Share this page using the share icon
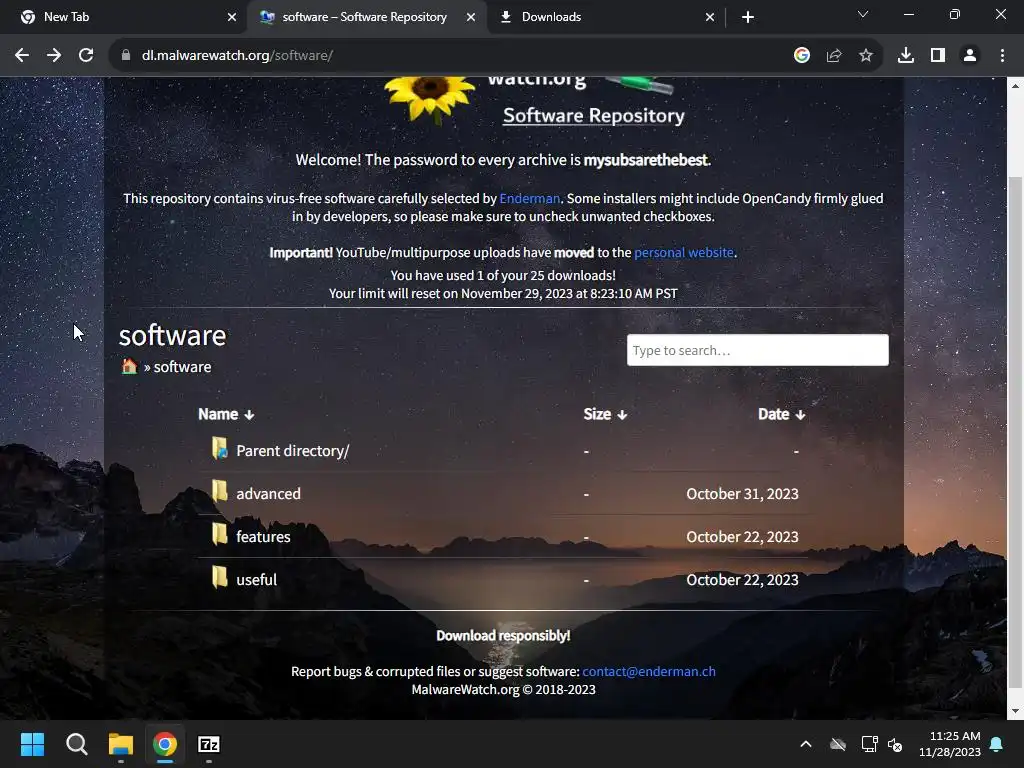Image resolution: width=1024 pixels, height=768 pixels. click(x=833, y=56)
